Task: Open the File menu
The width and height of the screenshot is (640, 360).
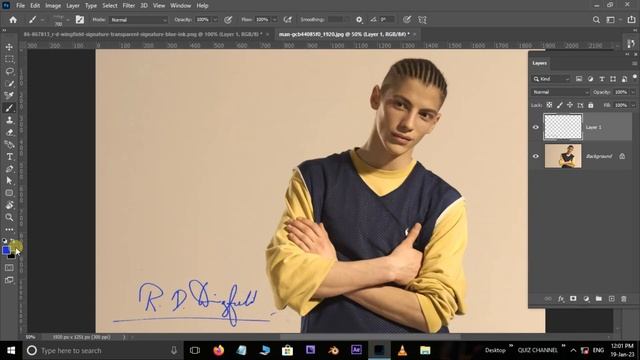Action: click(x=20, y=6)
